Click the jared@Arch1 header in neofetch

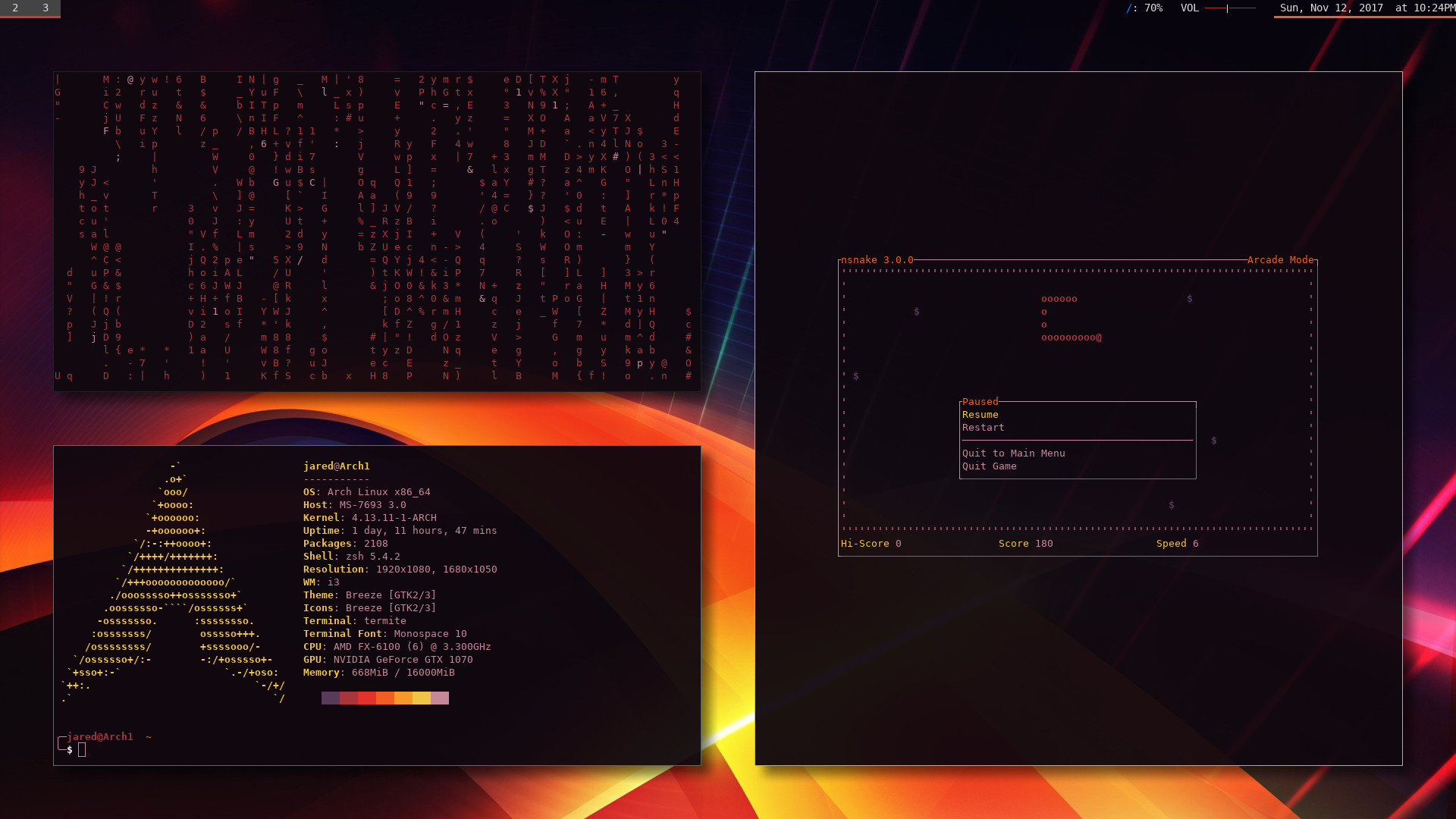(x=336, y=466)
